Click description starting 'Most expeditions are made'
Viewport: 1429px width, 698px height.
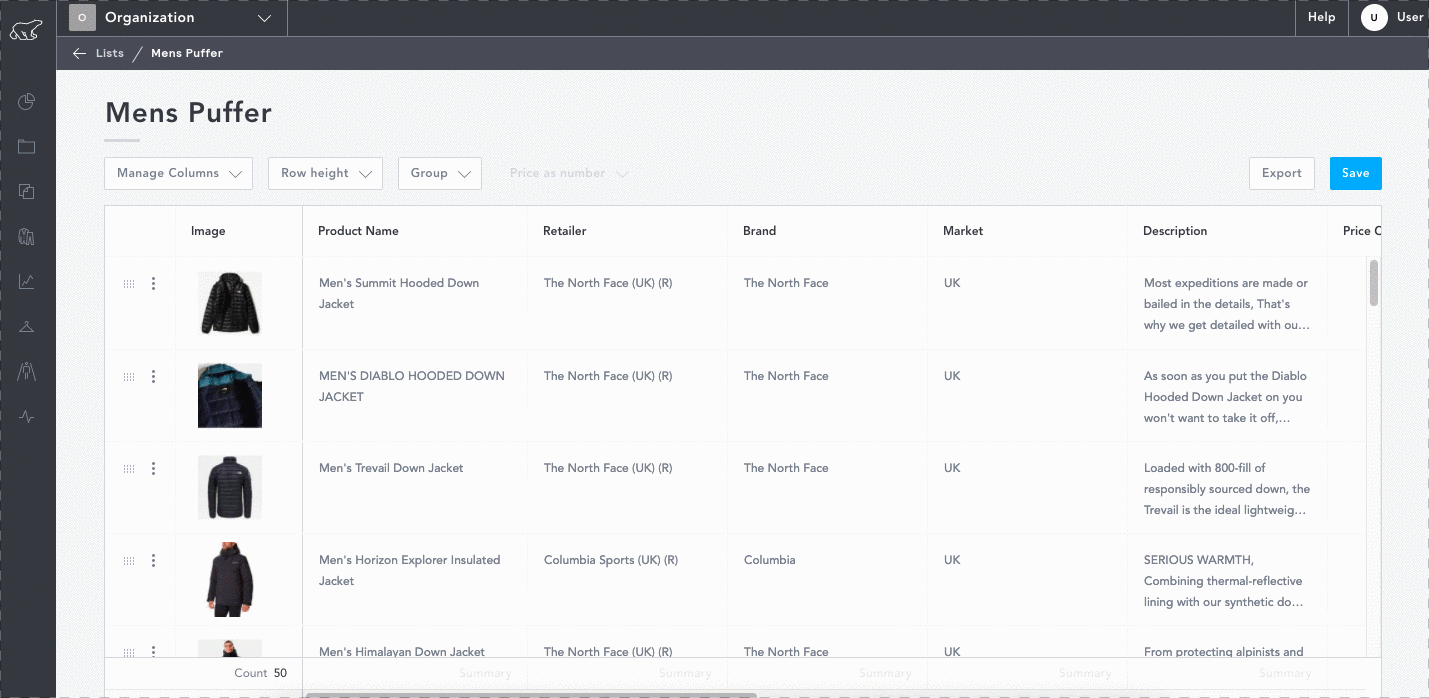[x=1227, y=304]
